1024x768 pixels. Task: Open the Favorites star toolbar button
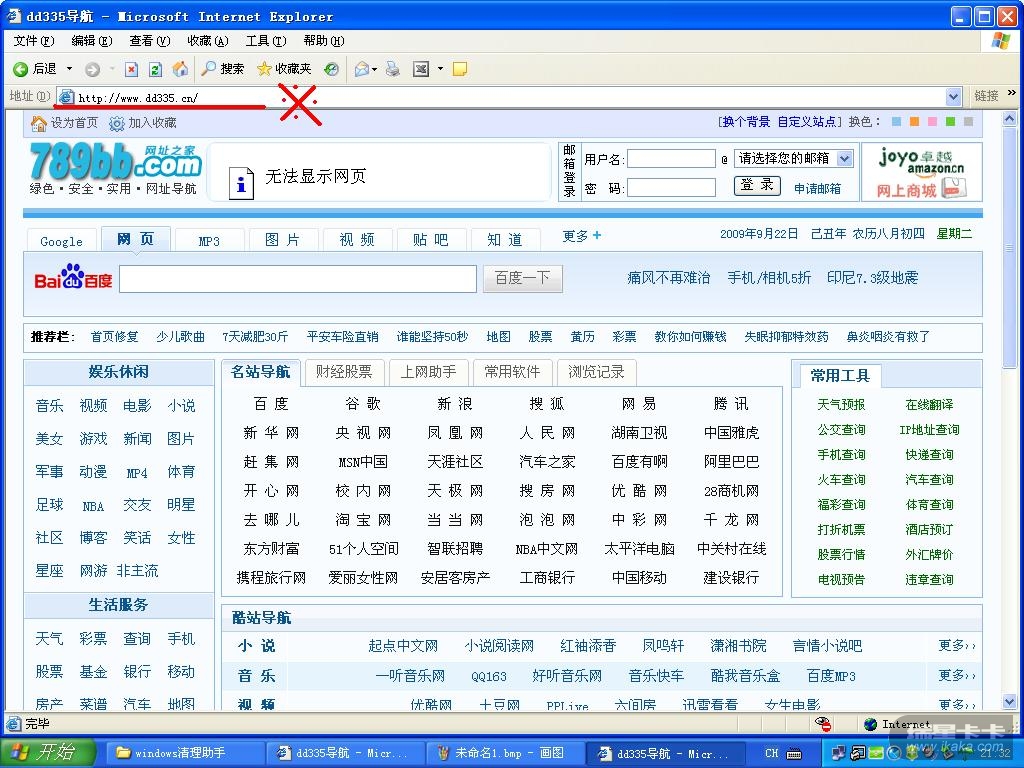click(283, 69)
